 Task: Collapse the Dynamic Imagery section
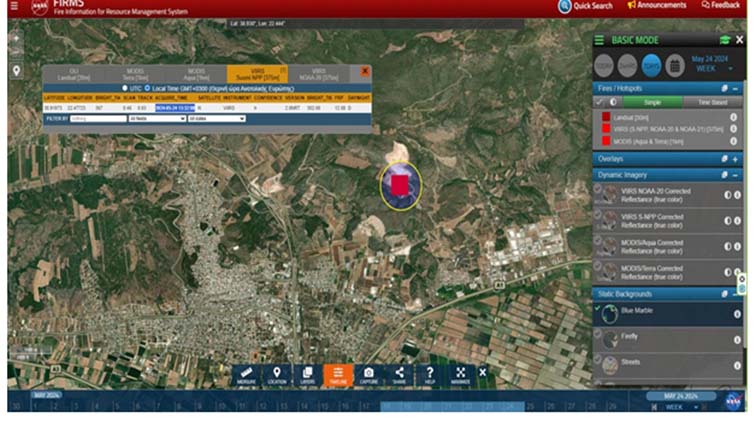(735, 175)
